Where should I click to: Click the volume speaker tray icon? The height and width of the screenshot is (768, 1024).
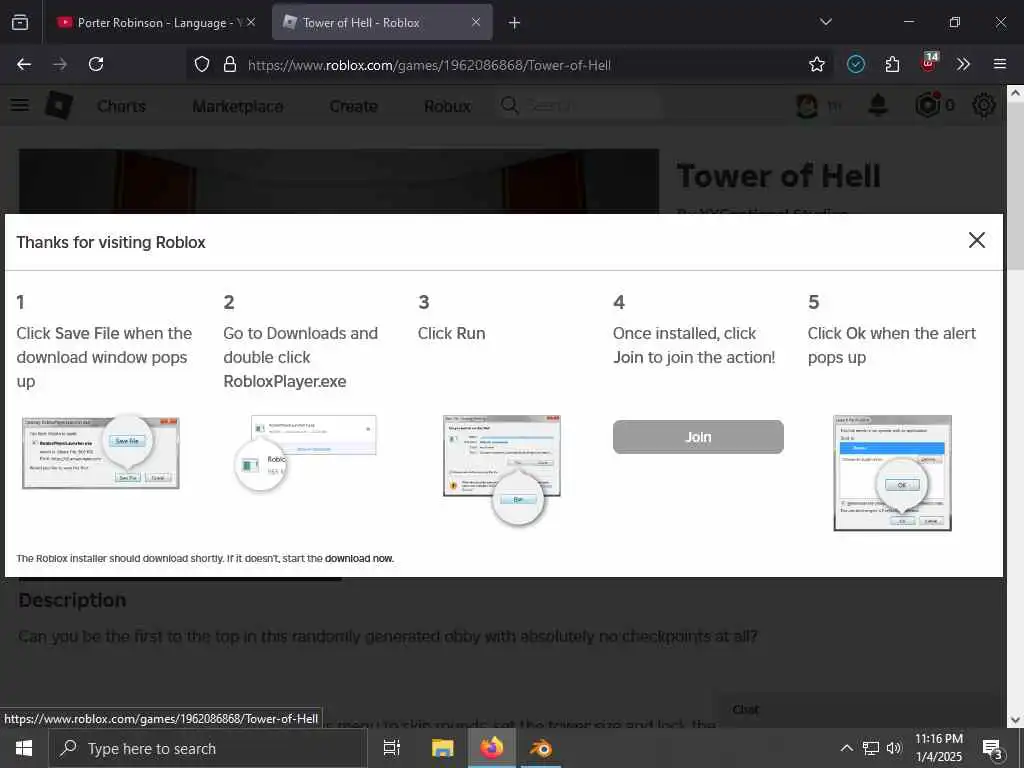coord(894,748)
